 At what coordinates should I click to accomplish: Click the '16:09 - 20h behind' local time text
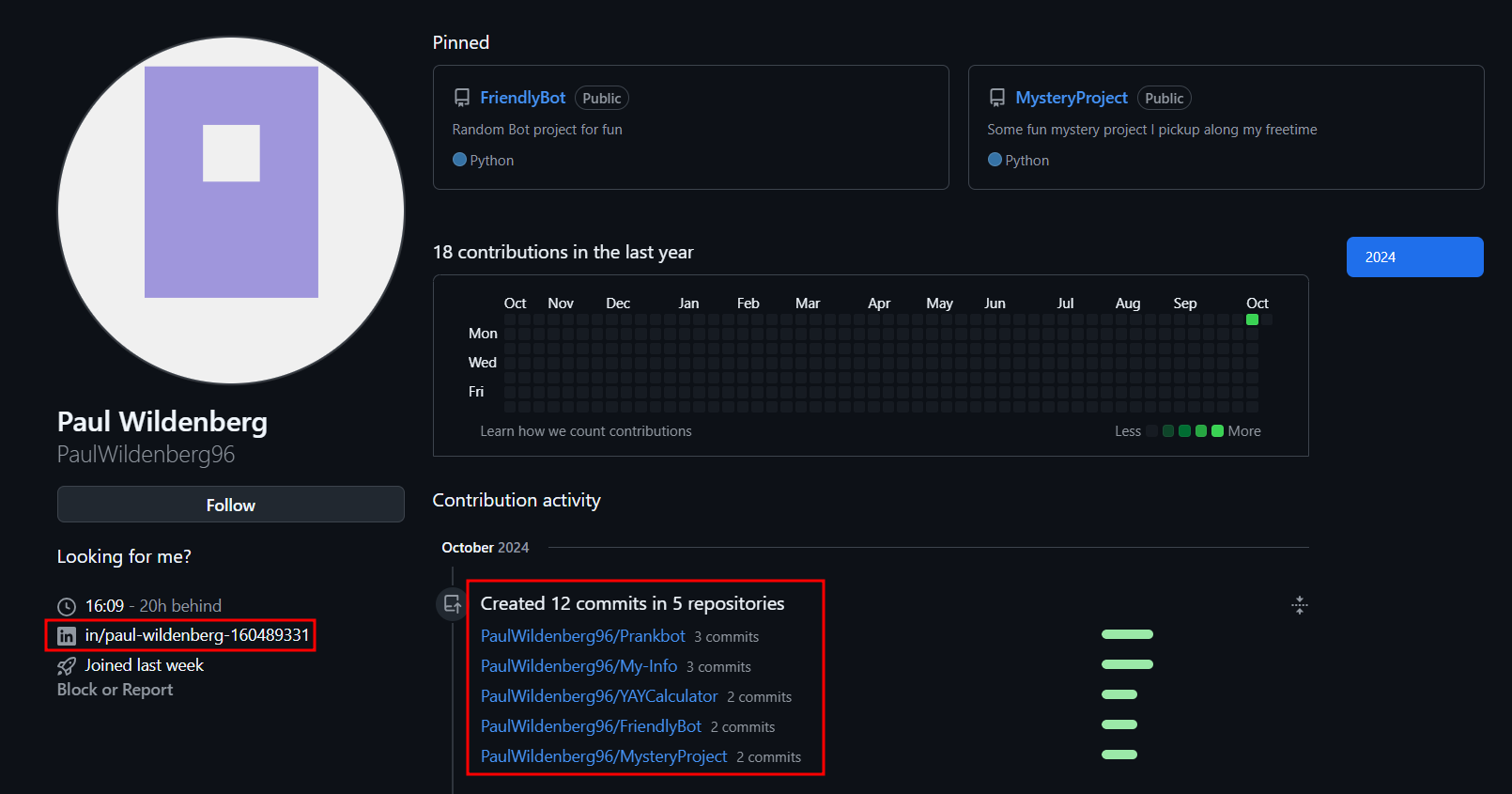pos(154,606)
